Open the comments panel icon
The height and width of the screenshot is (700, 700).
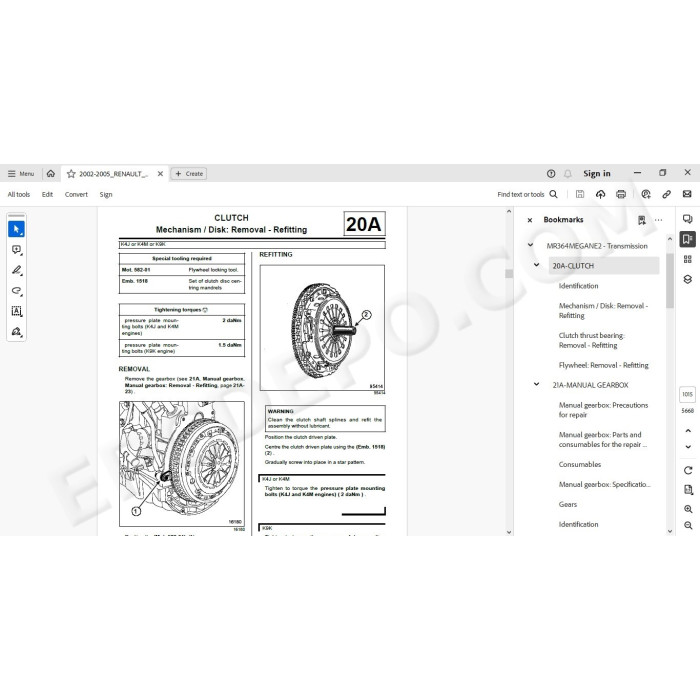click(x=688, y=219)
